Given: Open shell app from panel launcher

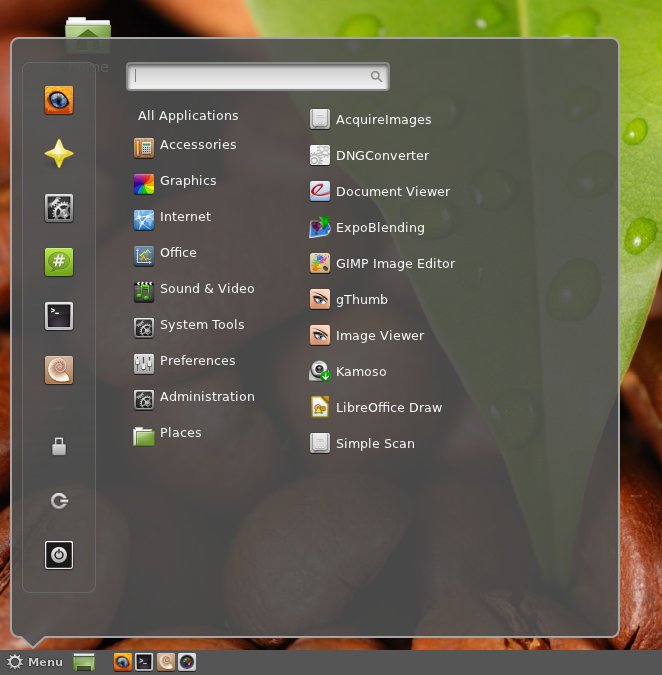Looking at the screenshot, I should [165, 662].
